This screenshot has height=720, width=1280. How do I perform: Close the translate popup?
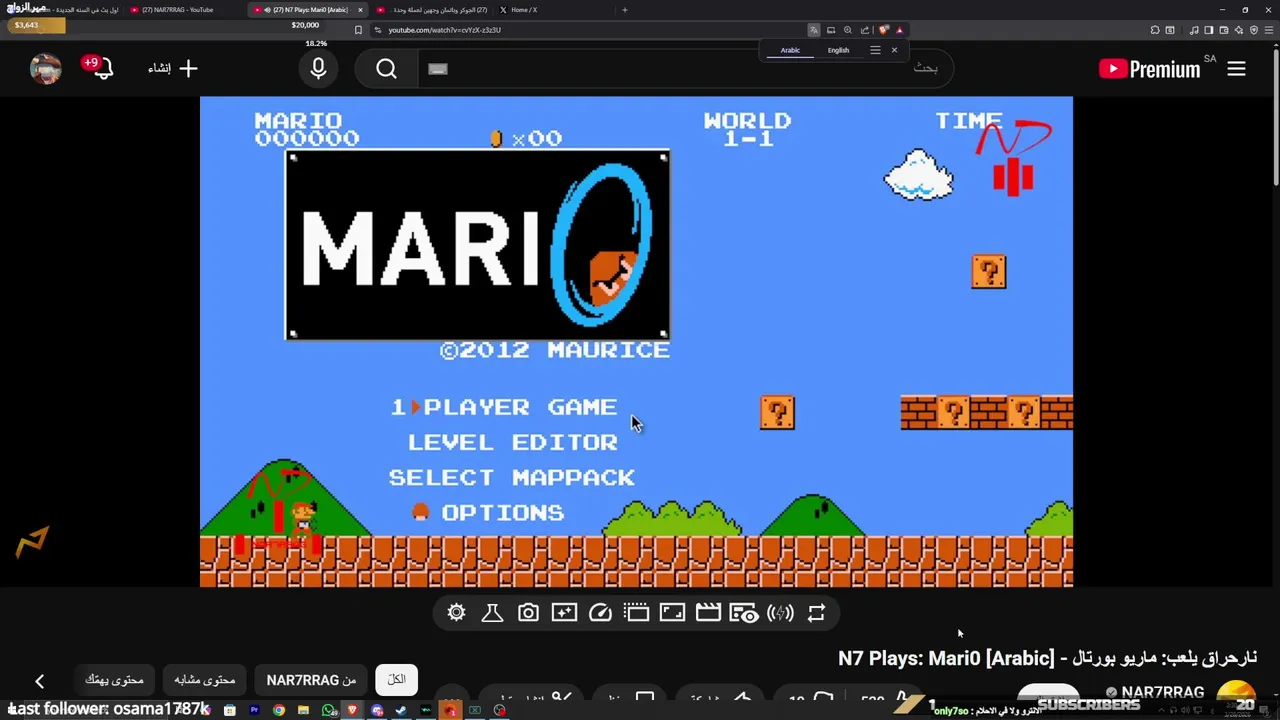[x=894, y=50]
